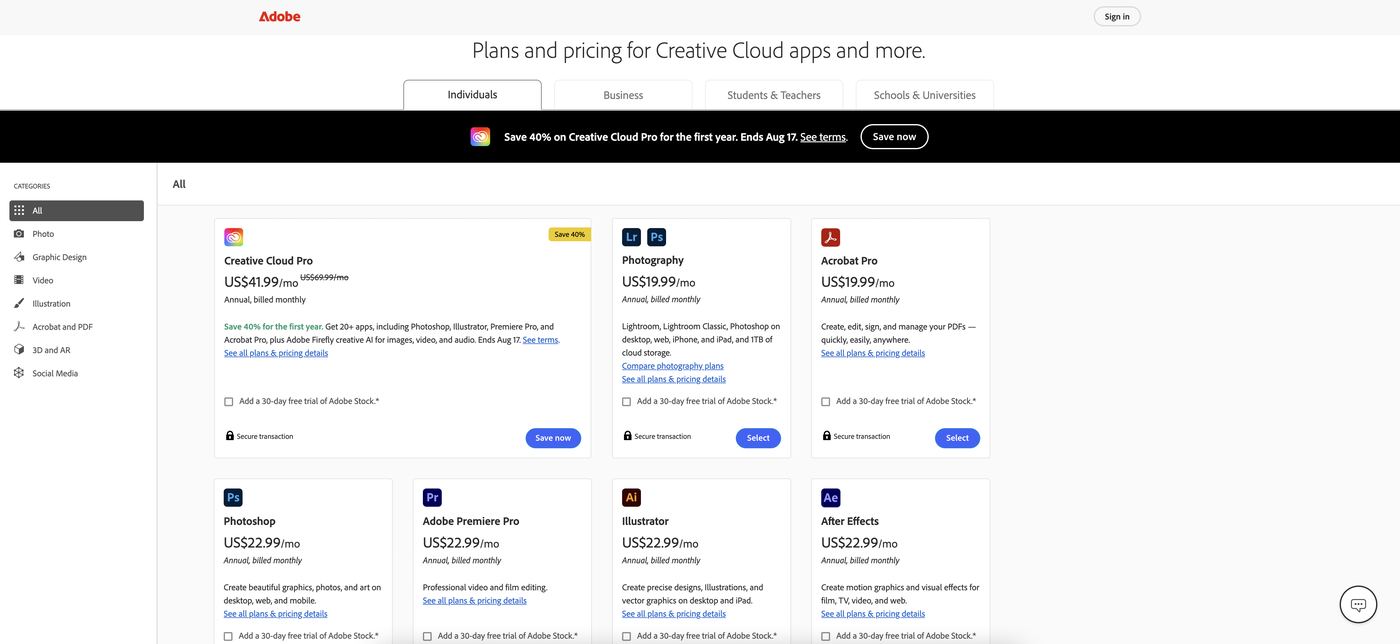The height and width of the screenshot is (644, 1400).
Task: Check Adobe Stock trial on Illustrator card
Action: [x=626, y=636]
